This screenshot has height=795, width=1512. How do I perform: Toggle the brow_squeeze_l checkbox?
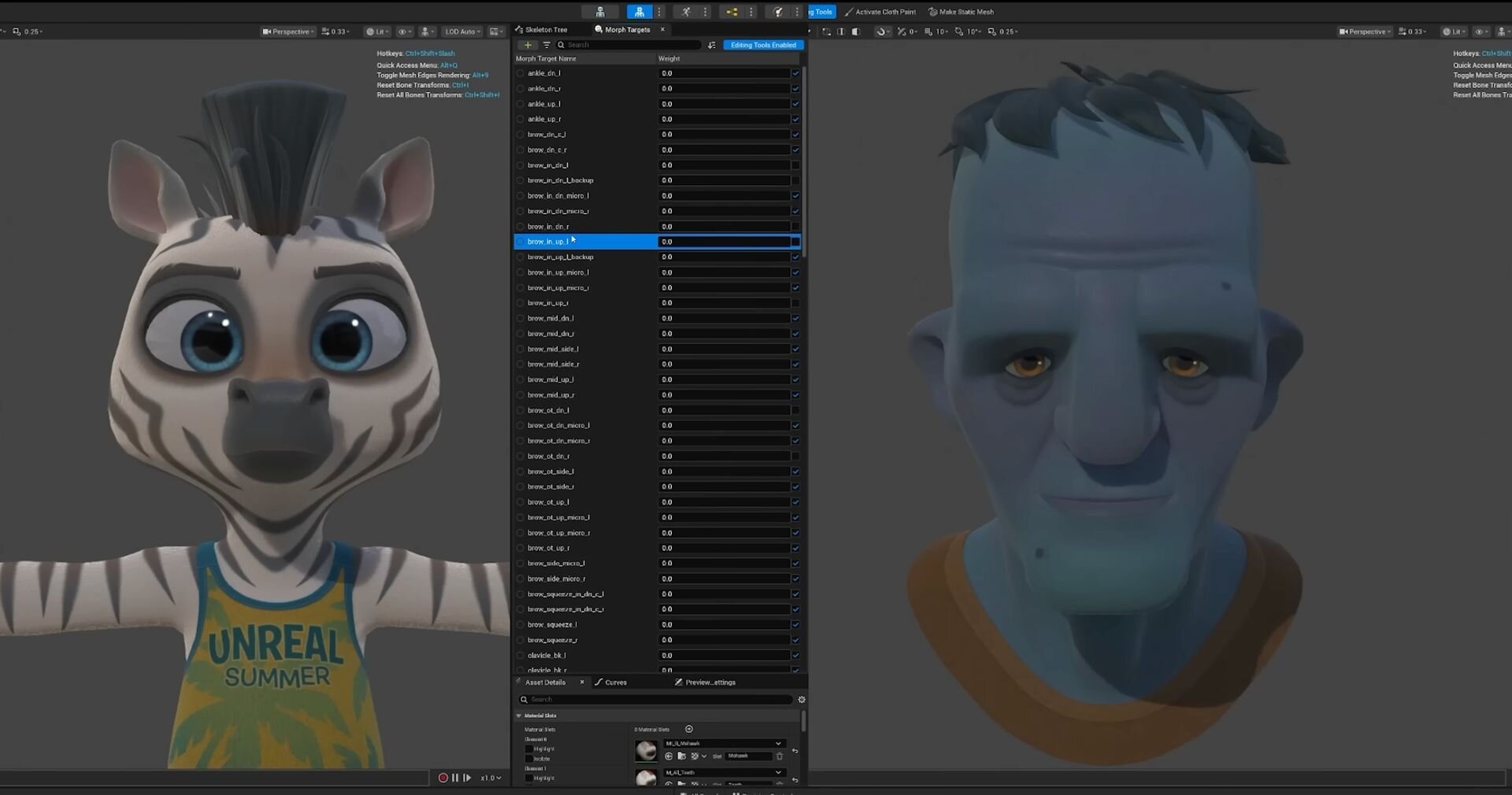pos(795,625)
